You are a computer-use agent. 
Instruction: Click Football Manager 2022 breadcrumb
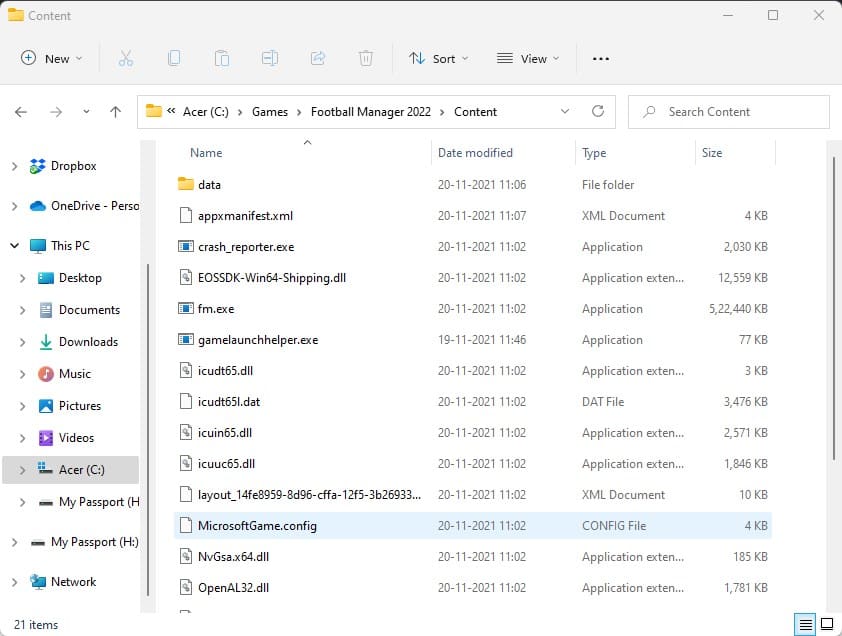click(x=371, y=112)
